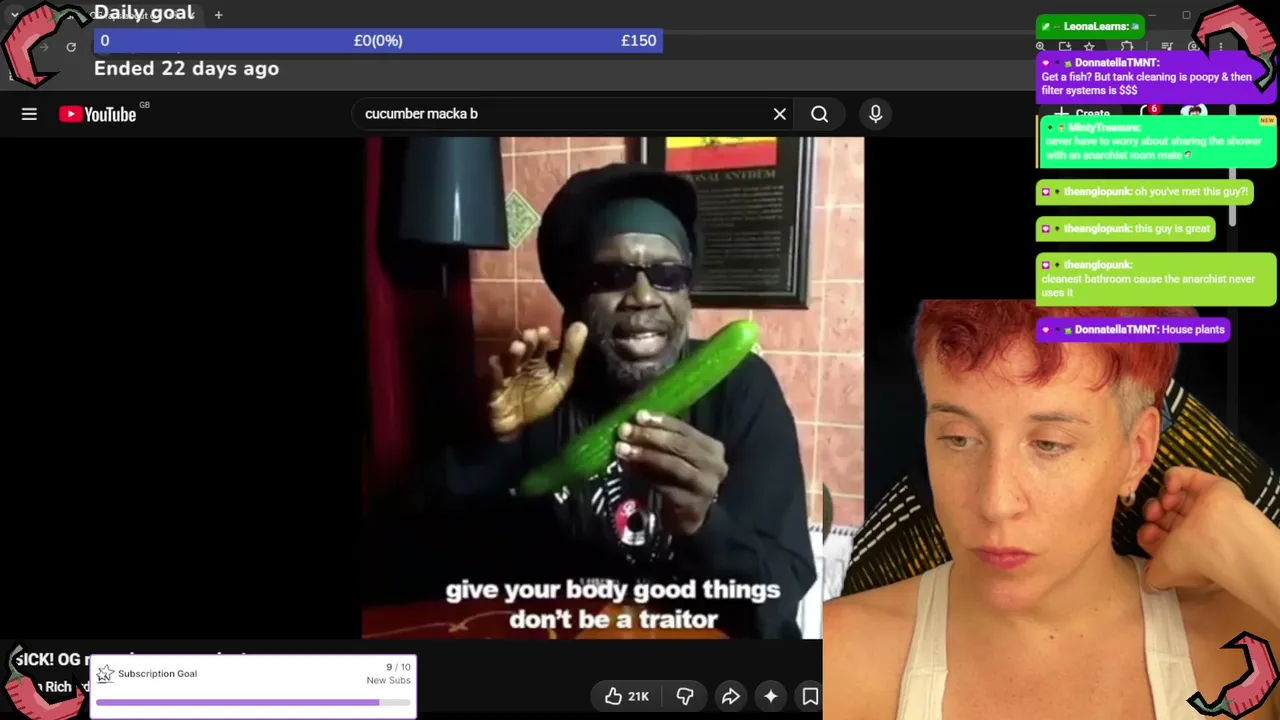Open a new browser tab with plus
The width and height of the screenshot is (1280, 720).
click(218, 15)
